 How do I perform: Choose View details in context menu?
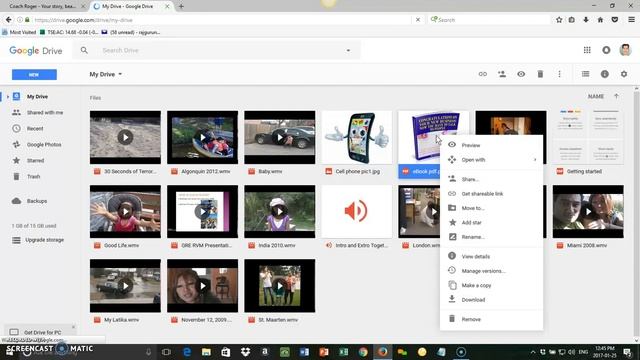pos(491,257)
